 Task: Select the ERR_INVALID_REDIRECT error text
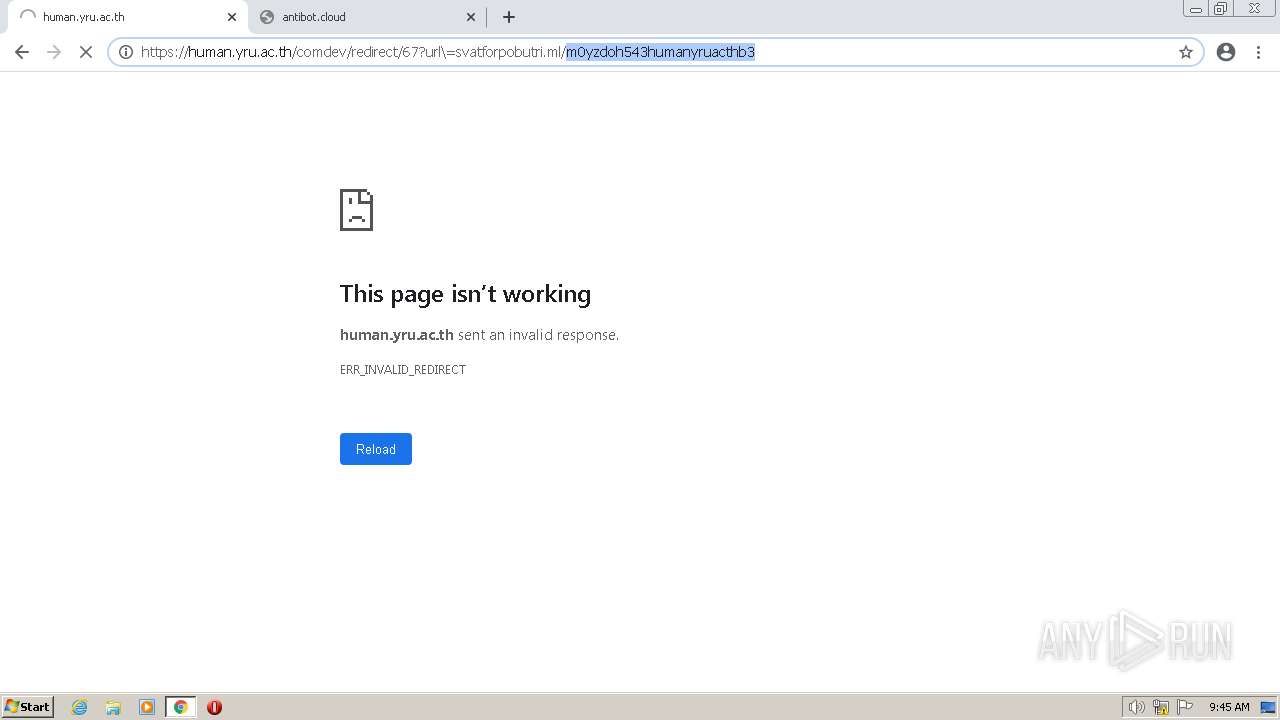click(403, 370)
